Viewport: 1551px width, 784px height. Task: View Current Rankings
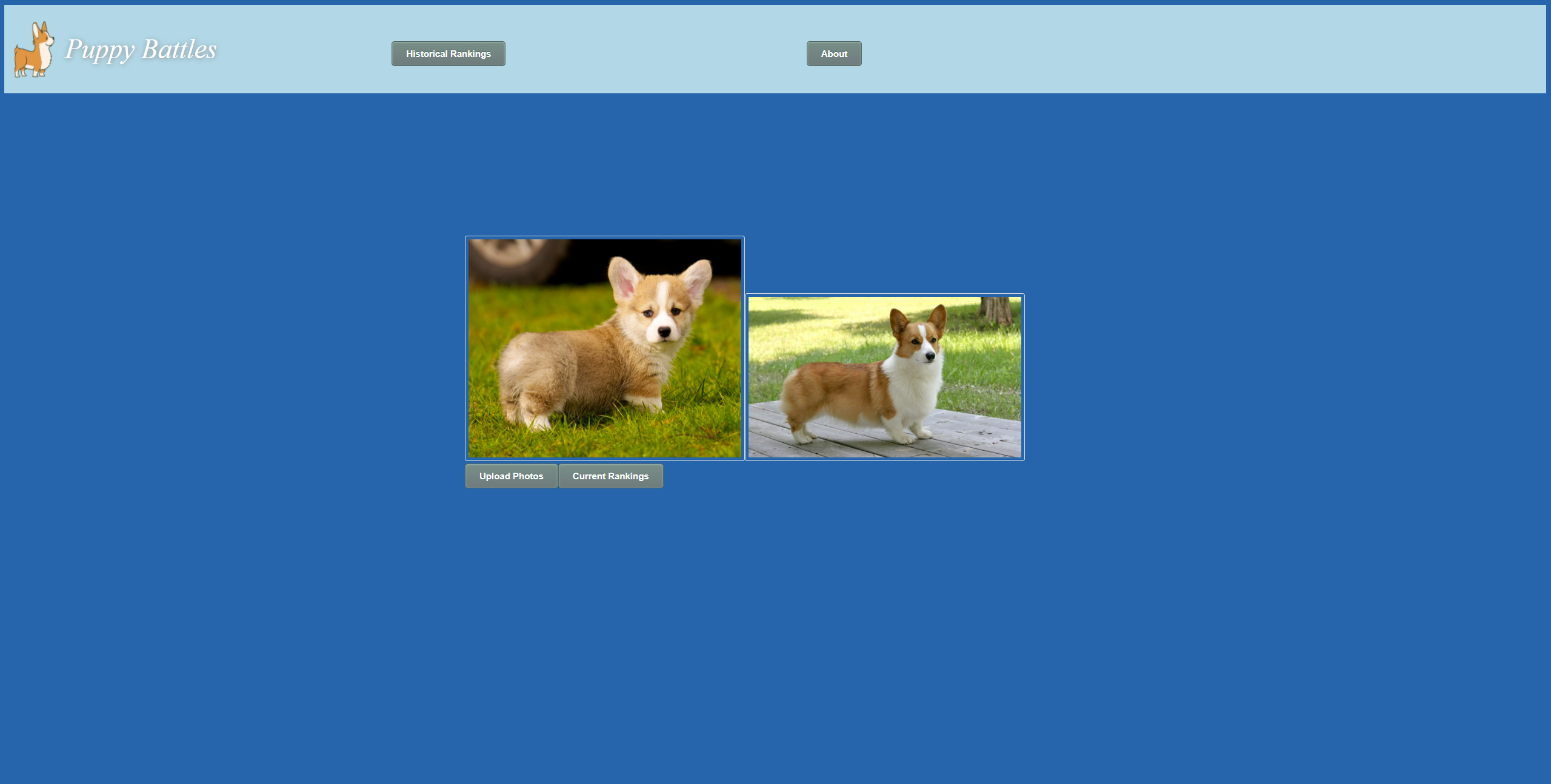pyautogui.click(x=610, y=476)
